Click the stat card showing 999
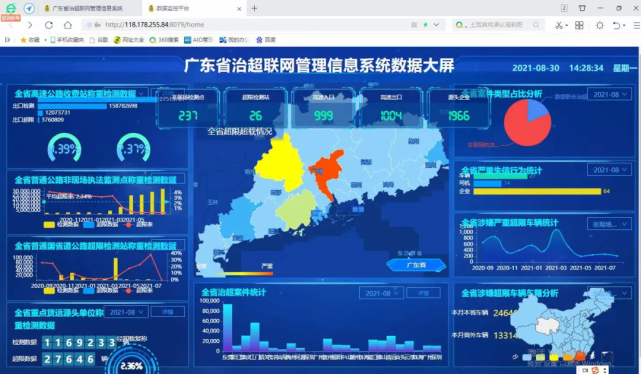 pos(323,108)
